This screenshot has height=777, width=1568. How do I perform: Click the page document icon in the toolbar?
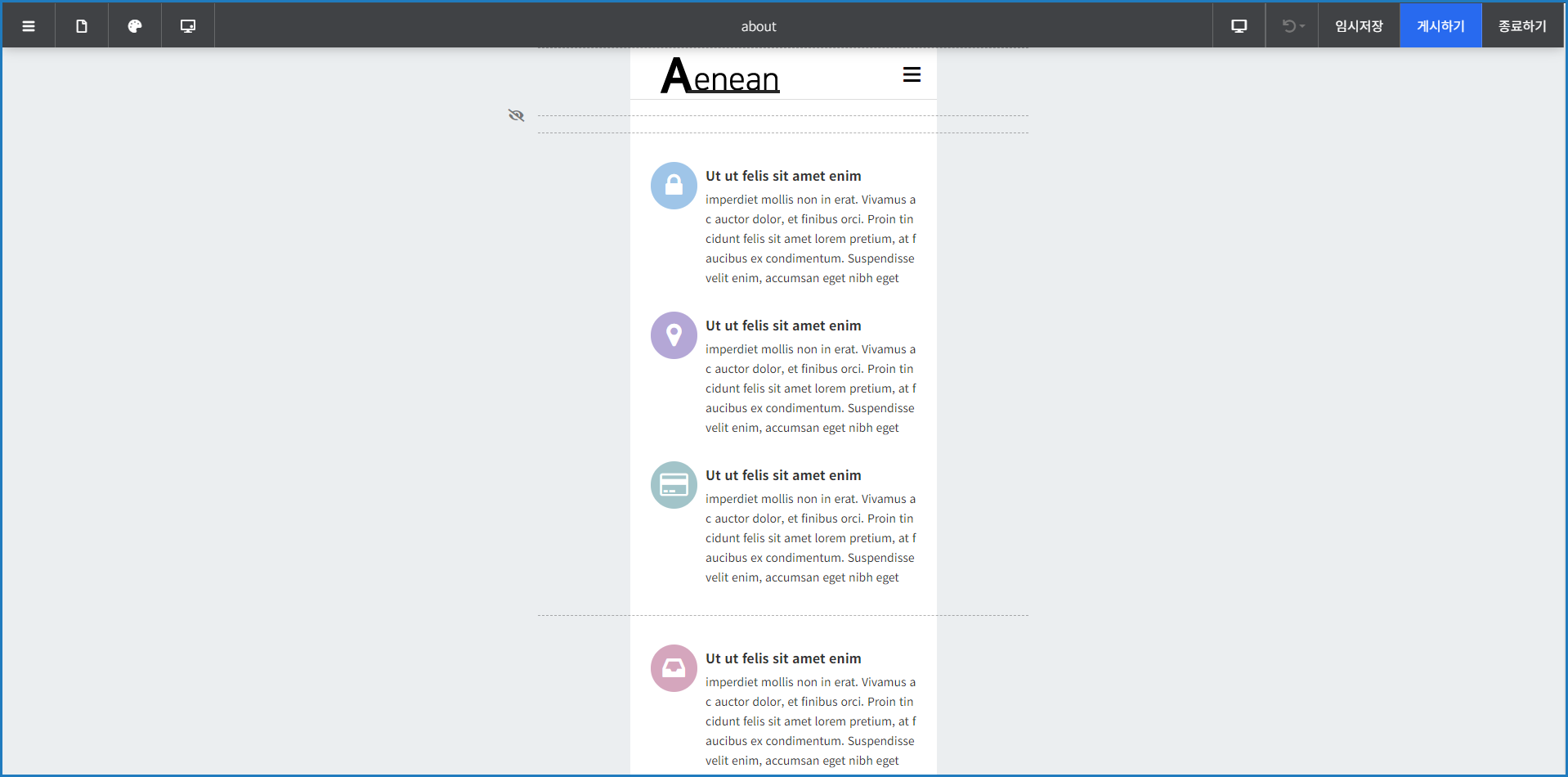click(82, 26)
